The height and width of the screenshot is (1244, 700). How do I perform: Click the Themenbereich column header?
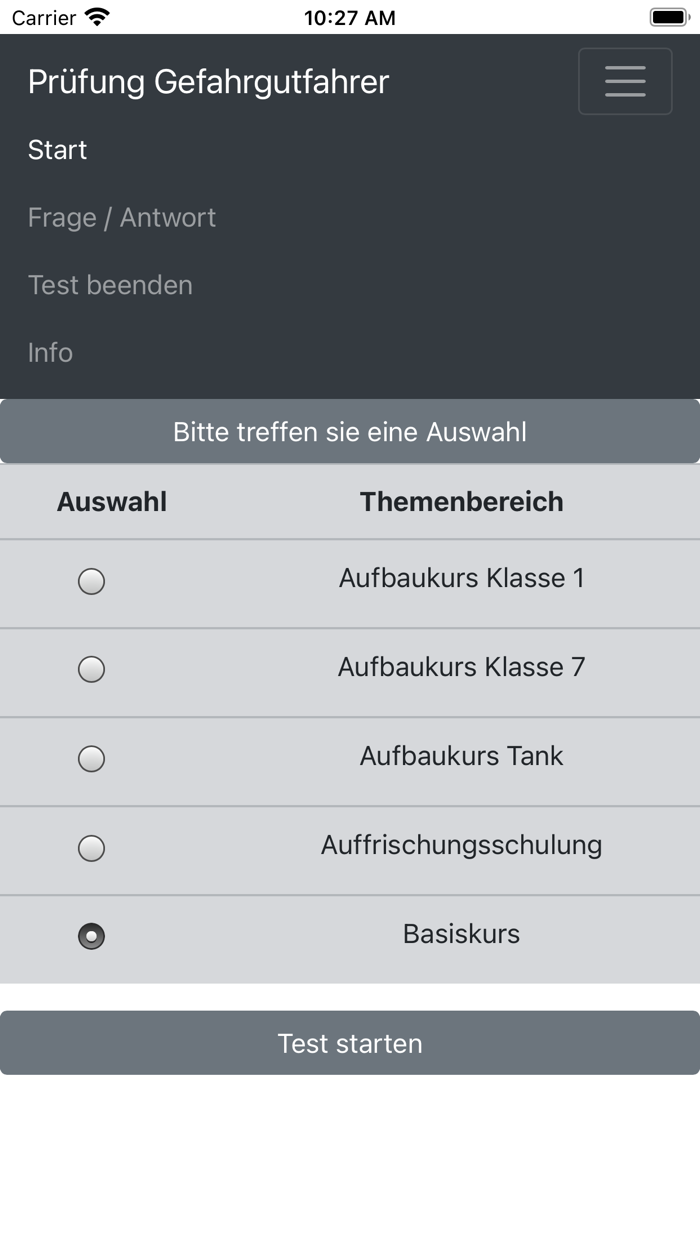462,501
